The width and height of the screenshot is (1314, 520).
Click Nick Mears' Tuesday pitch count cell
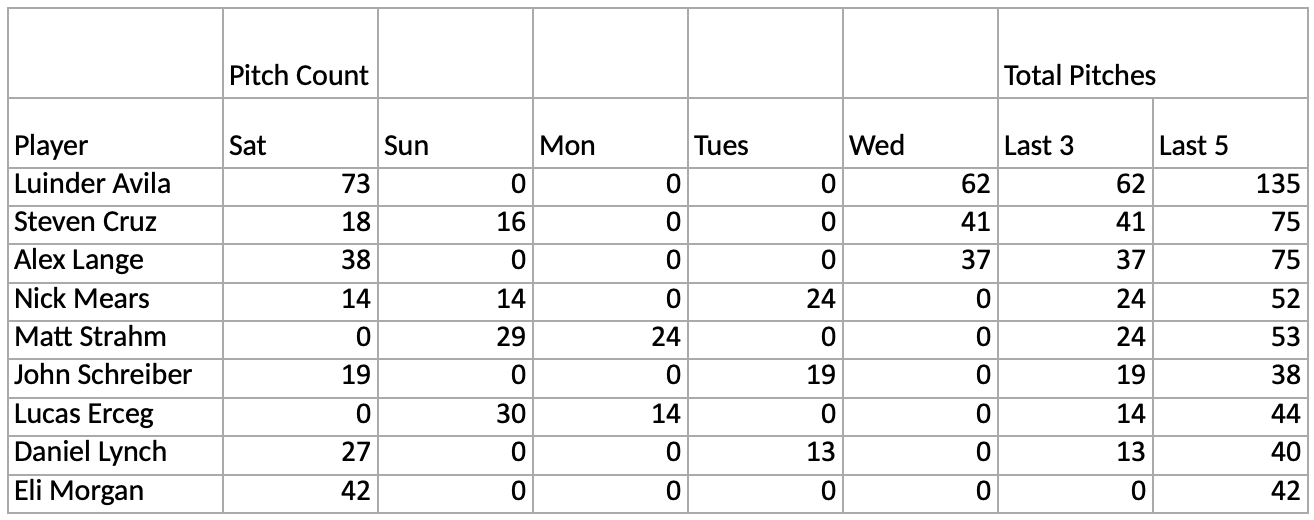[766, 299]
